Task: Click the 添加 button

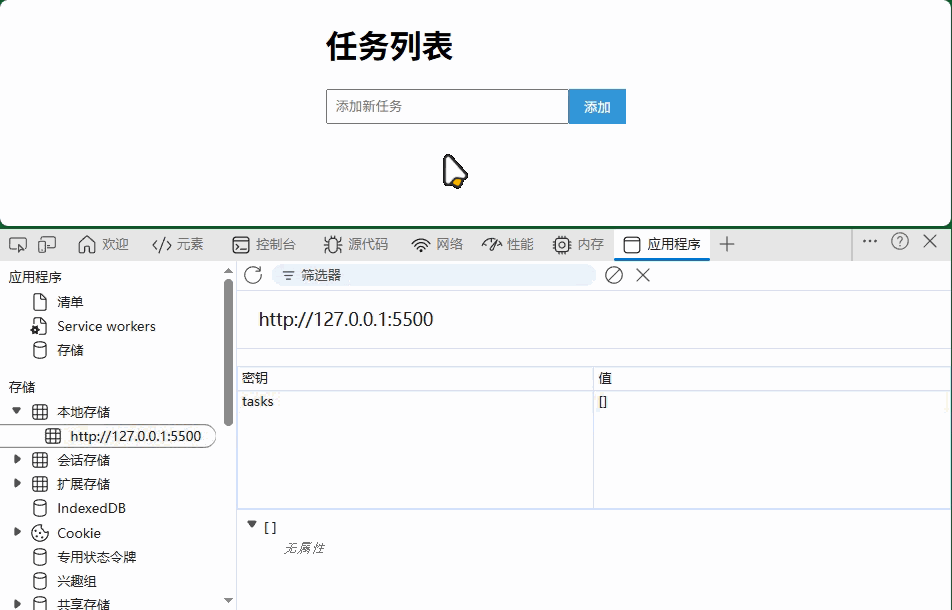Action: [x=596, y=106]
